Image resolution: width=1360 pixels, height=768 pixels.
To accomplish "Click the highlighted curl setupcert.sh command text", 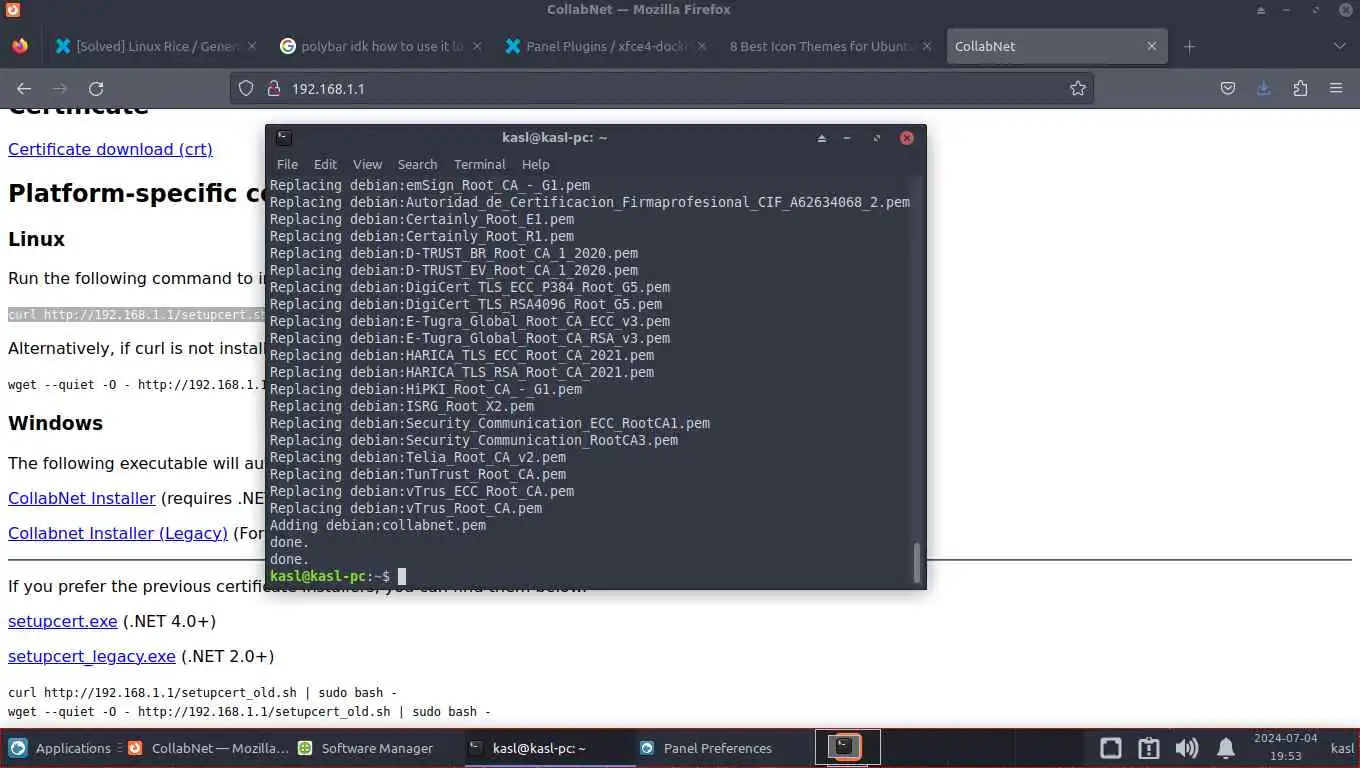I will (x=137, y=314).
